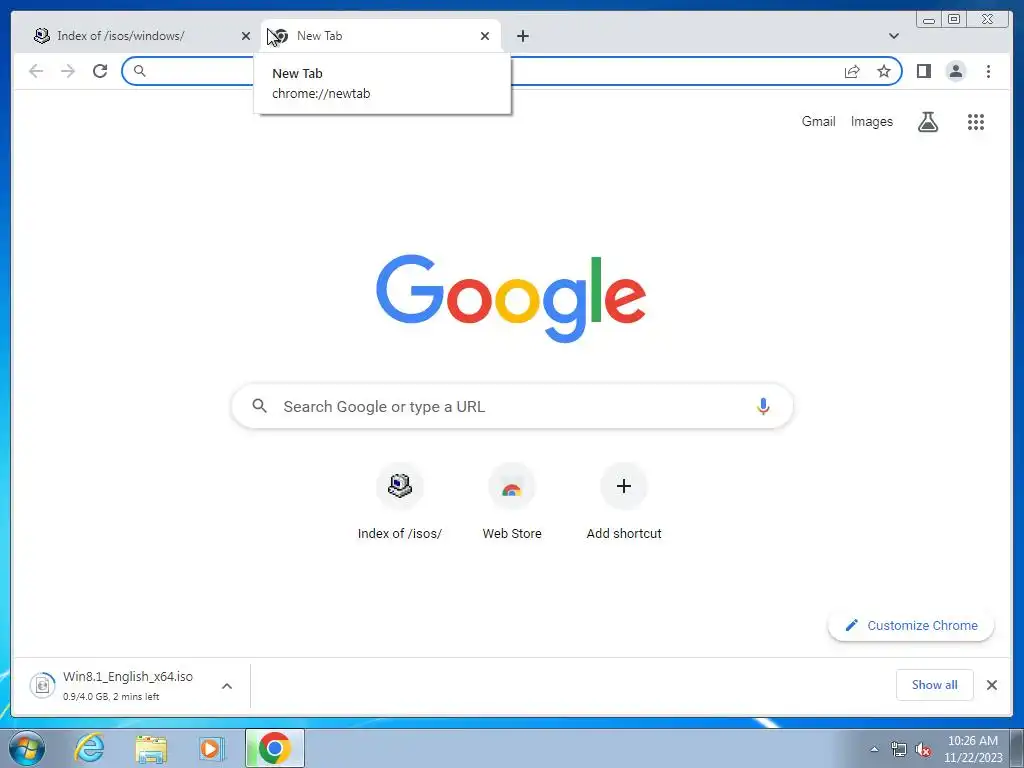This screenshot has width=1024, height=768.
Task: Reload the current page
Action: pyautogui.click(x=100, y=71)
